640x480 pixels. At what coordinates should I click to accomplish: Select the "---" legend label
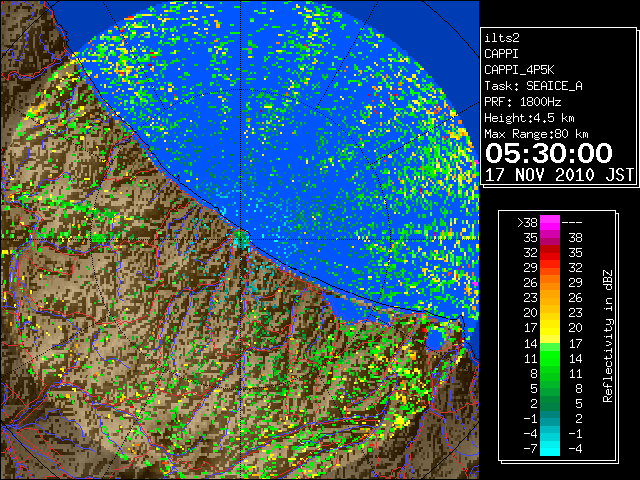point(572,222)
